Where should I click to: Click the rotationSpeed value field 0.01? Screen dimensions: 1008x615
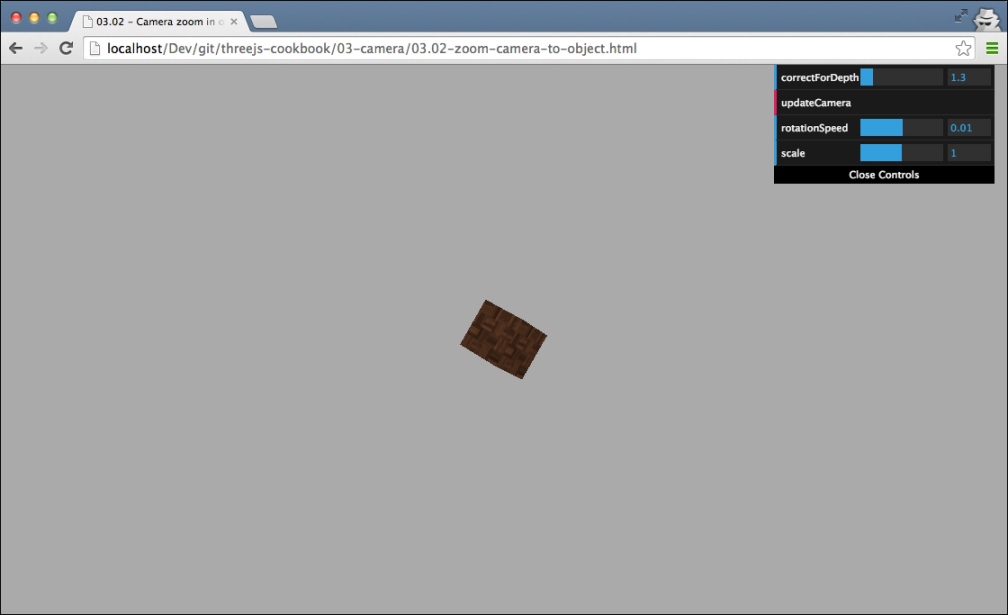(969, 128)
